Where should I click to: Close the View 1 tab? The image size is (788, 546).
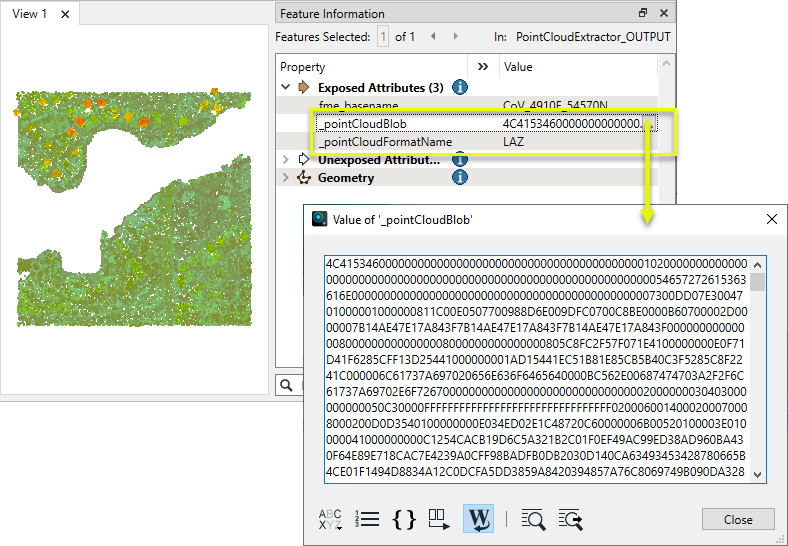pos(65,14)
